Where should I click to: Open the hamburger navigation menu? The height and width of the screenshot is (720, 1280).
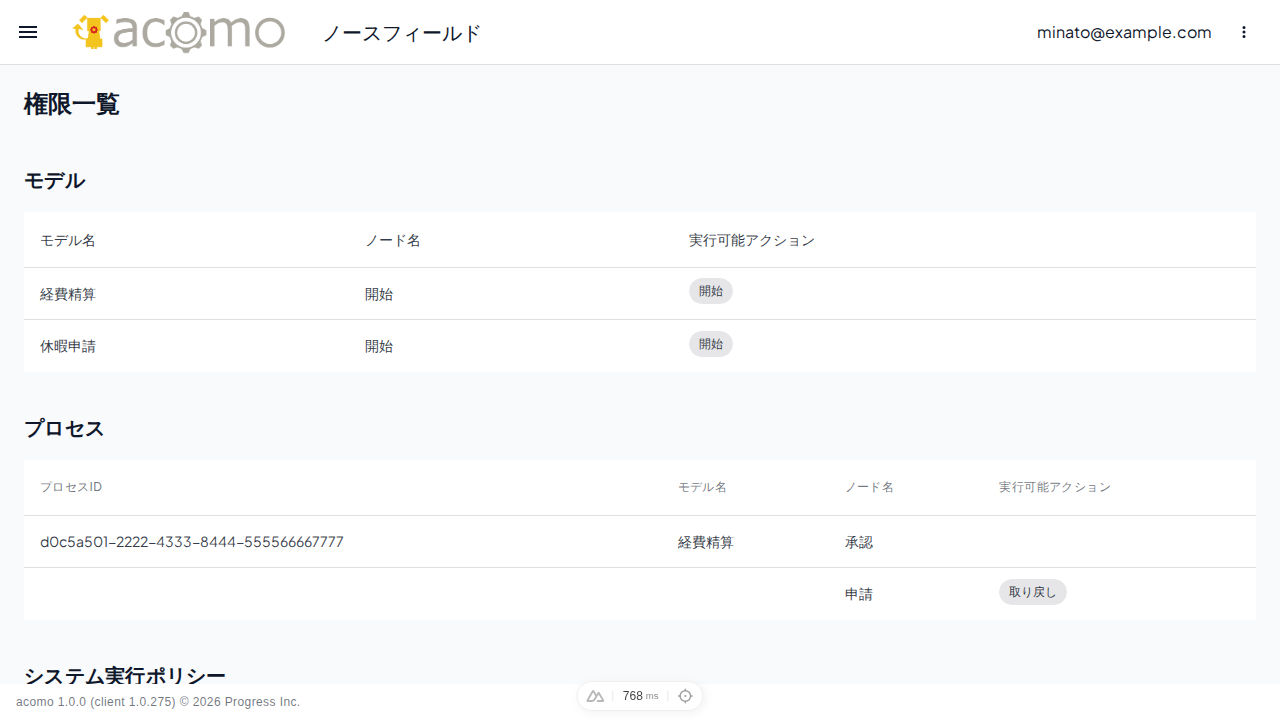pos(28,32)
